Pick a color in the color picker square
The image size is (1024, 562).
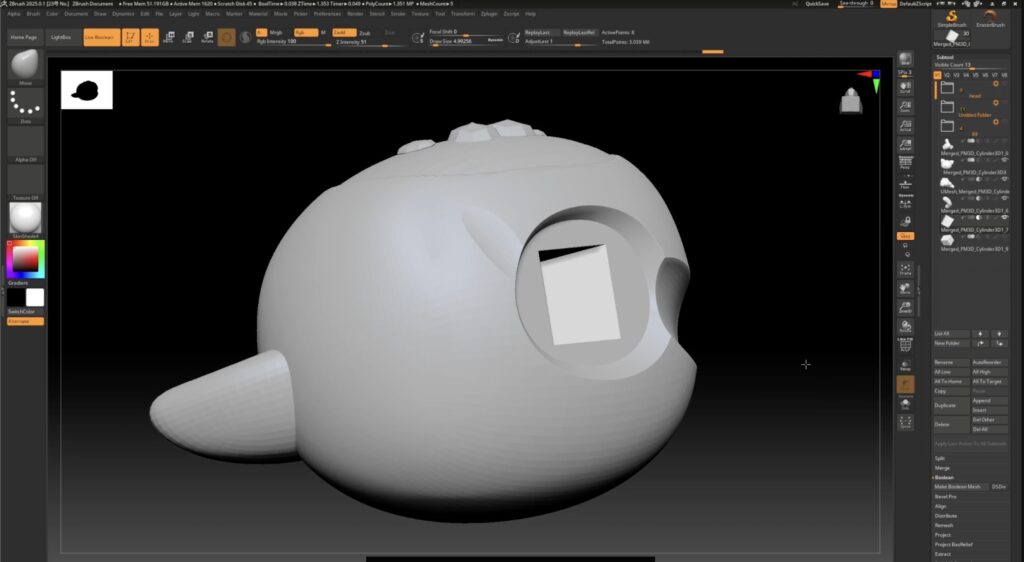pos(25,259)
